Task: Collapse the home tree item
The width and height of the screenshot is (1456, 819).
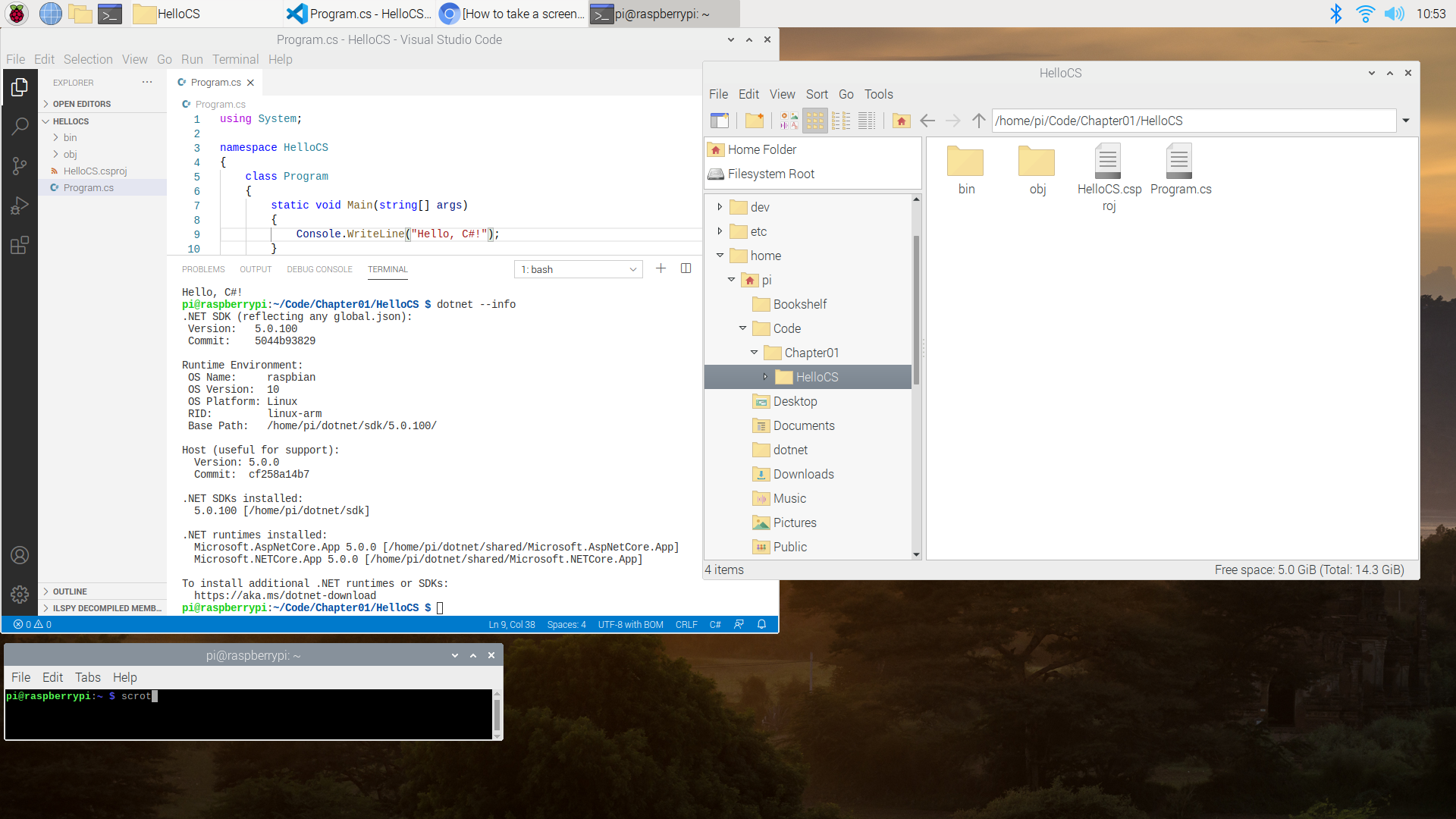Action: click(x=719, y=256)
